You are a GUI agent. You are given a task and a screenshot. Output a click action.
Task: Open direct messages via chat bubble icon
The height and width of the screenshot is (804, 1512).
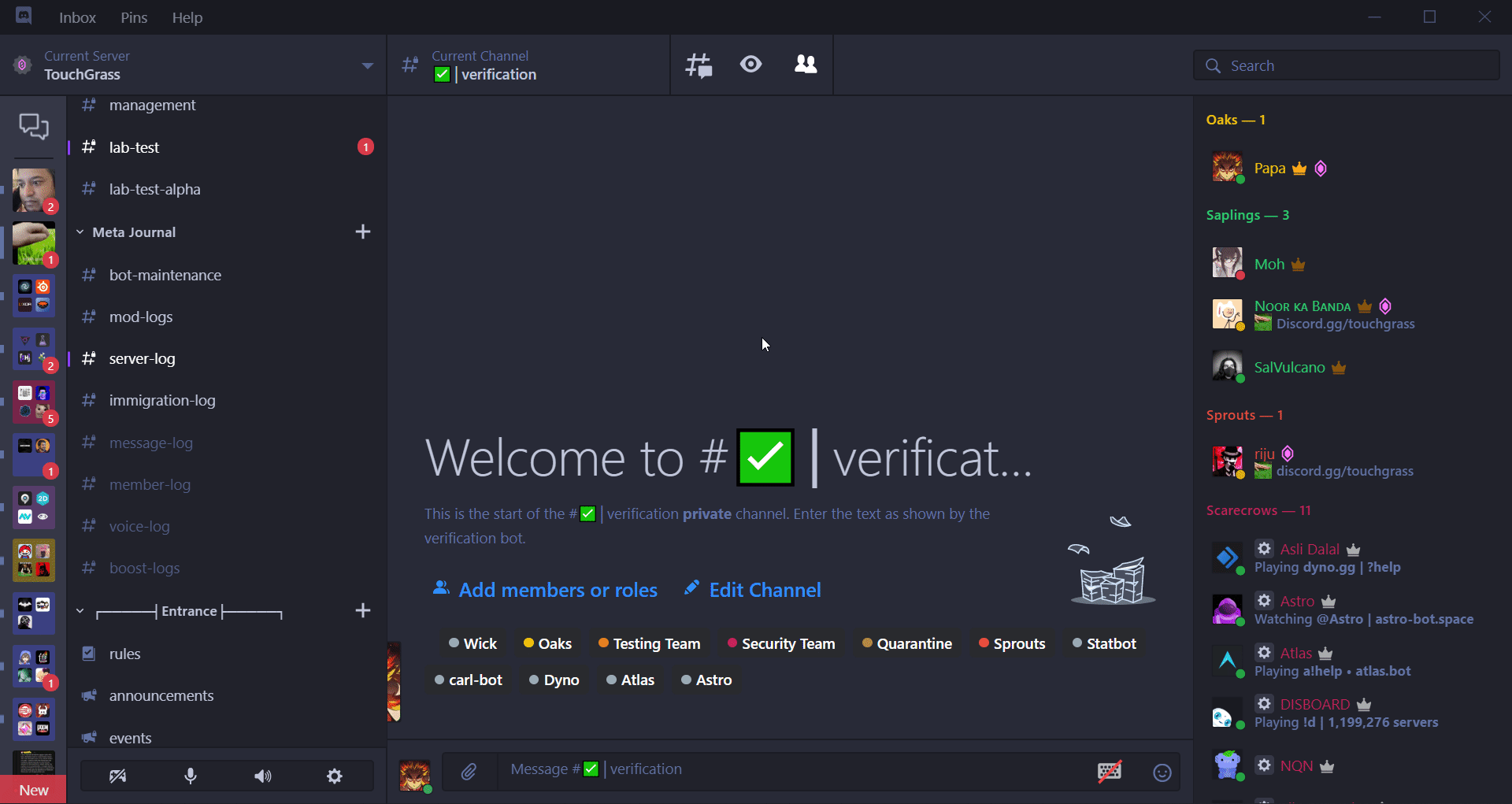pos(33,126)
